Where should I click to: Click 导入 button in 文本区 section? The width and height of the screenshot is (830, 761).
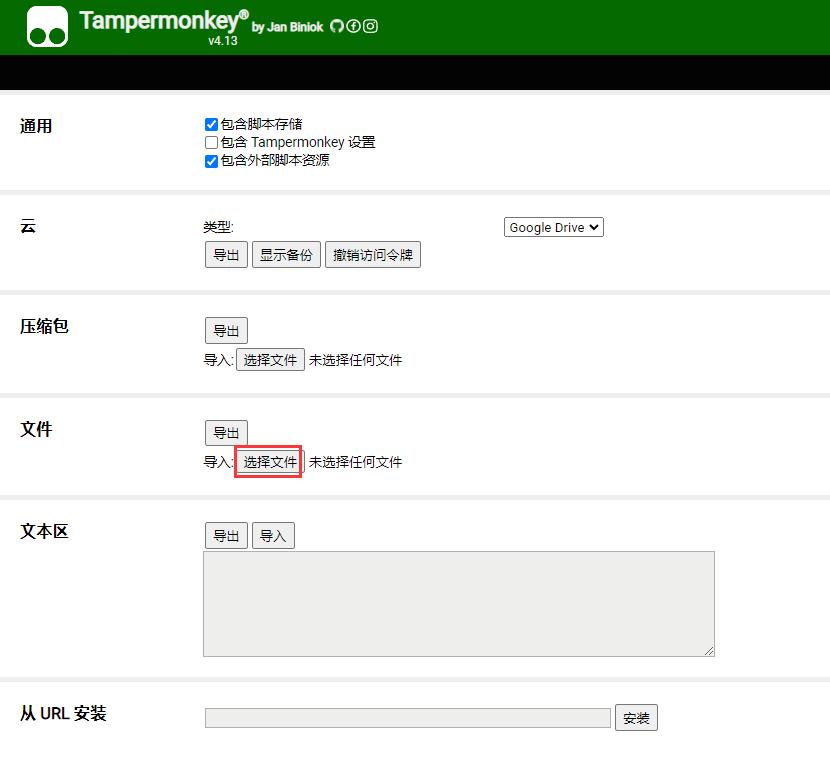(273, 536)
